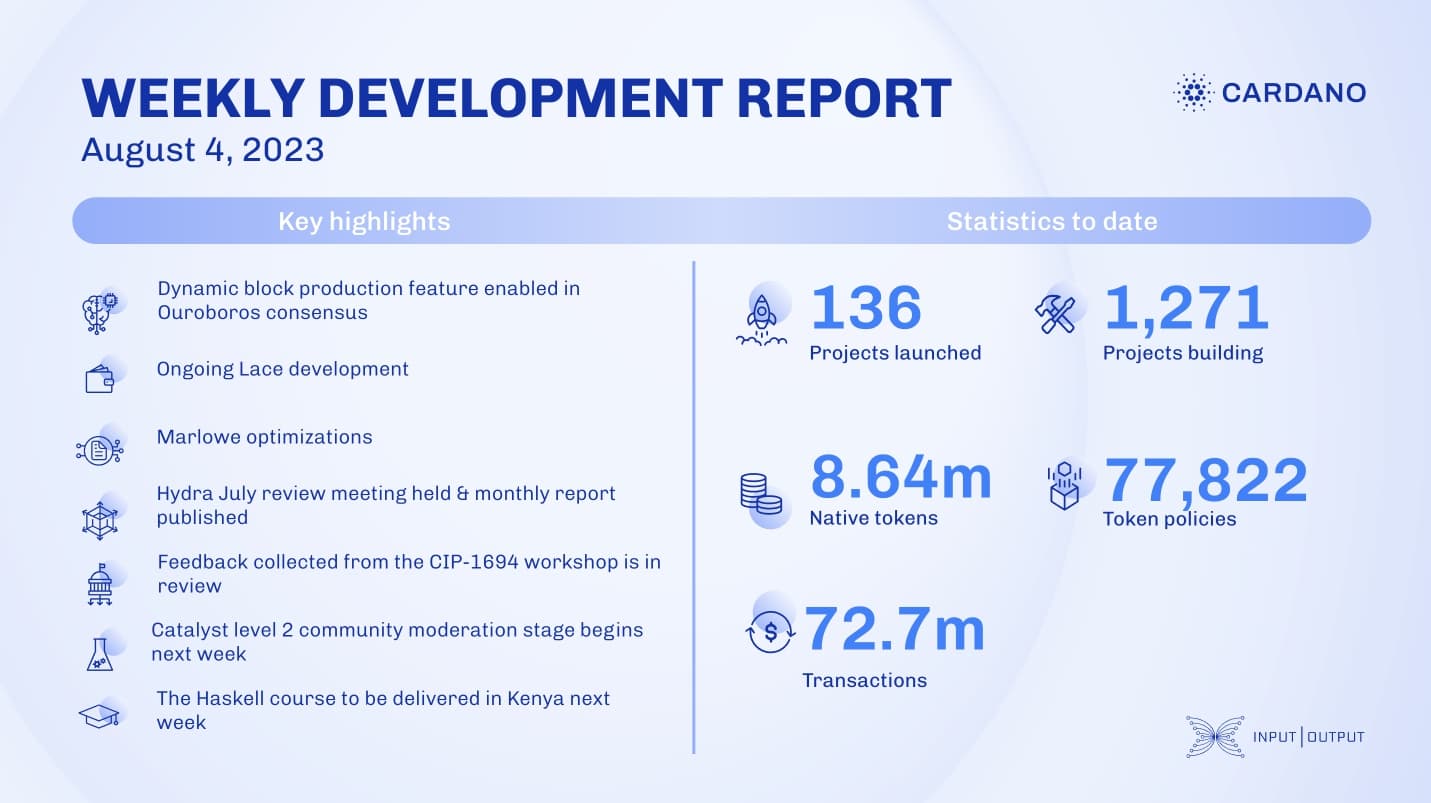Click the Haskell course in Kenya text

point(383,710)
